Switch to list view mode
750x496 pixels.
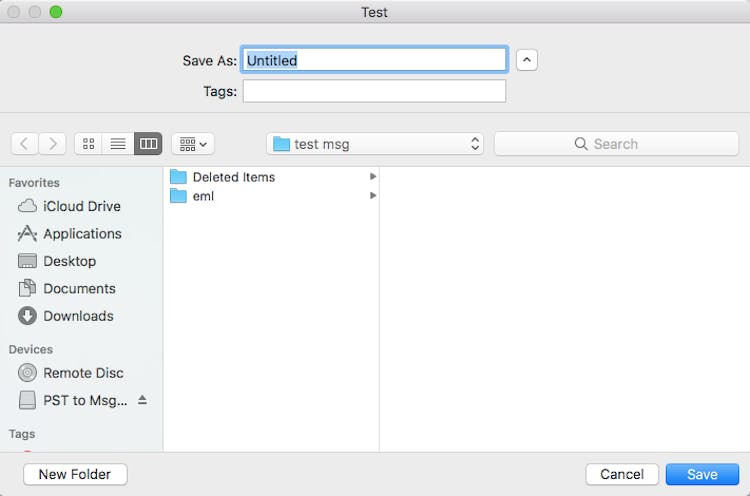[118, 144]
